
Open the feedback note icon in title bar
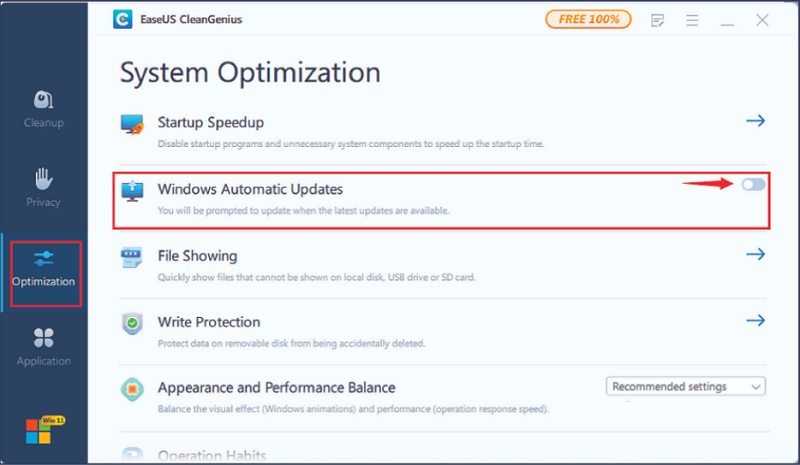(x=657, y=19)
